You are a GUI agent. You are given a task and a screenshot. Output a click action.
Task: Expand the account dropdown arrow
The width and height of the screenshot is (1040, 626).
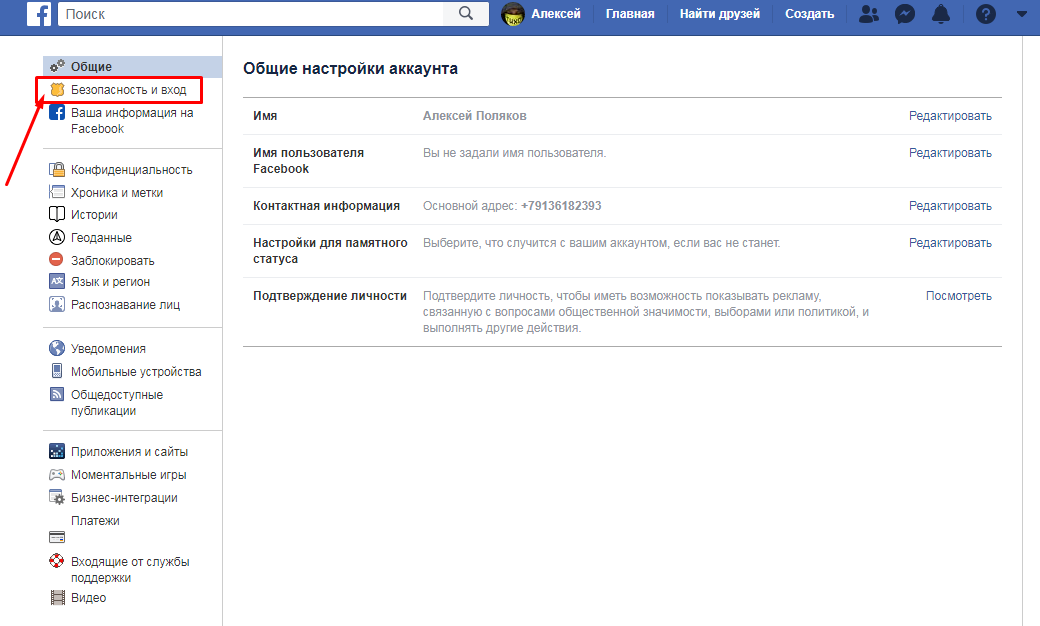[x=1021, y=14]
